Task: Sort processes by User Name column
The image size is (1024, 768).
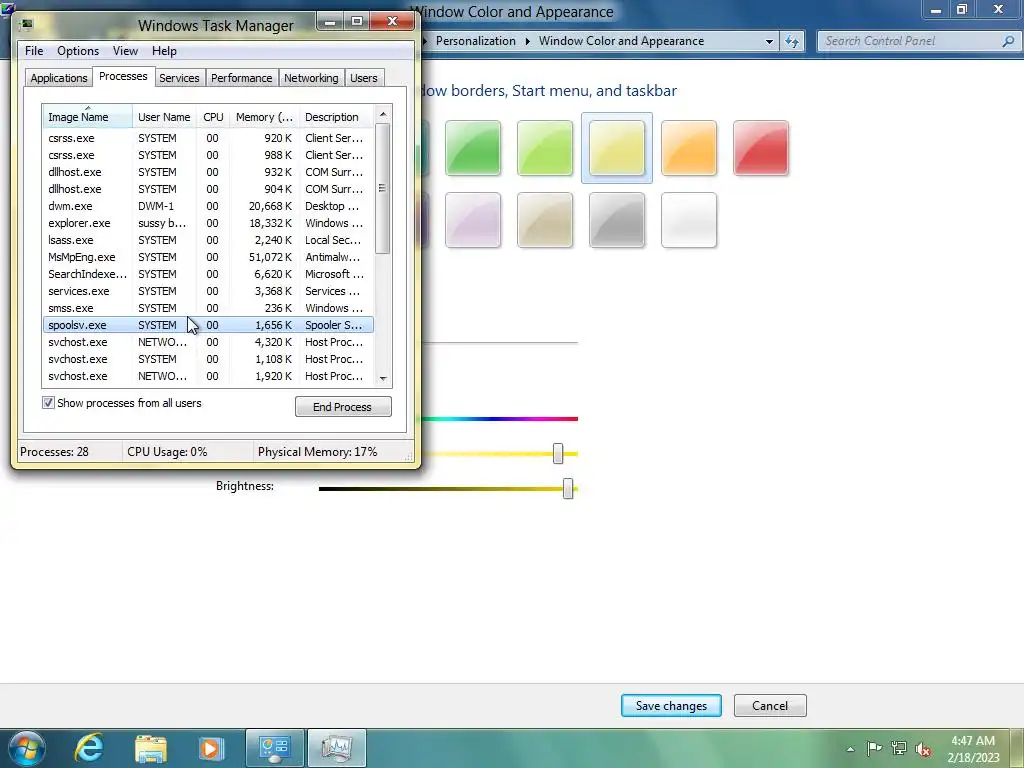Action: point(164,117)
